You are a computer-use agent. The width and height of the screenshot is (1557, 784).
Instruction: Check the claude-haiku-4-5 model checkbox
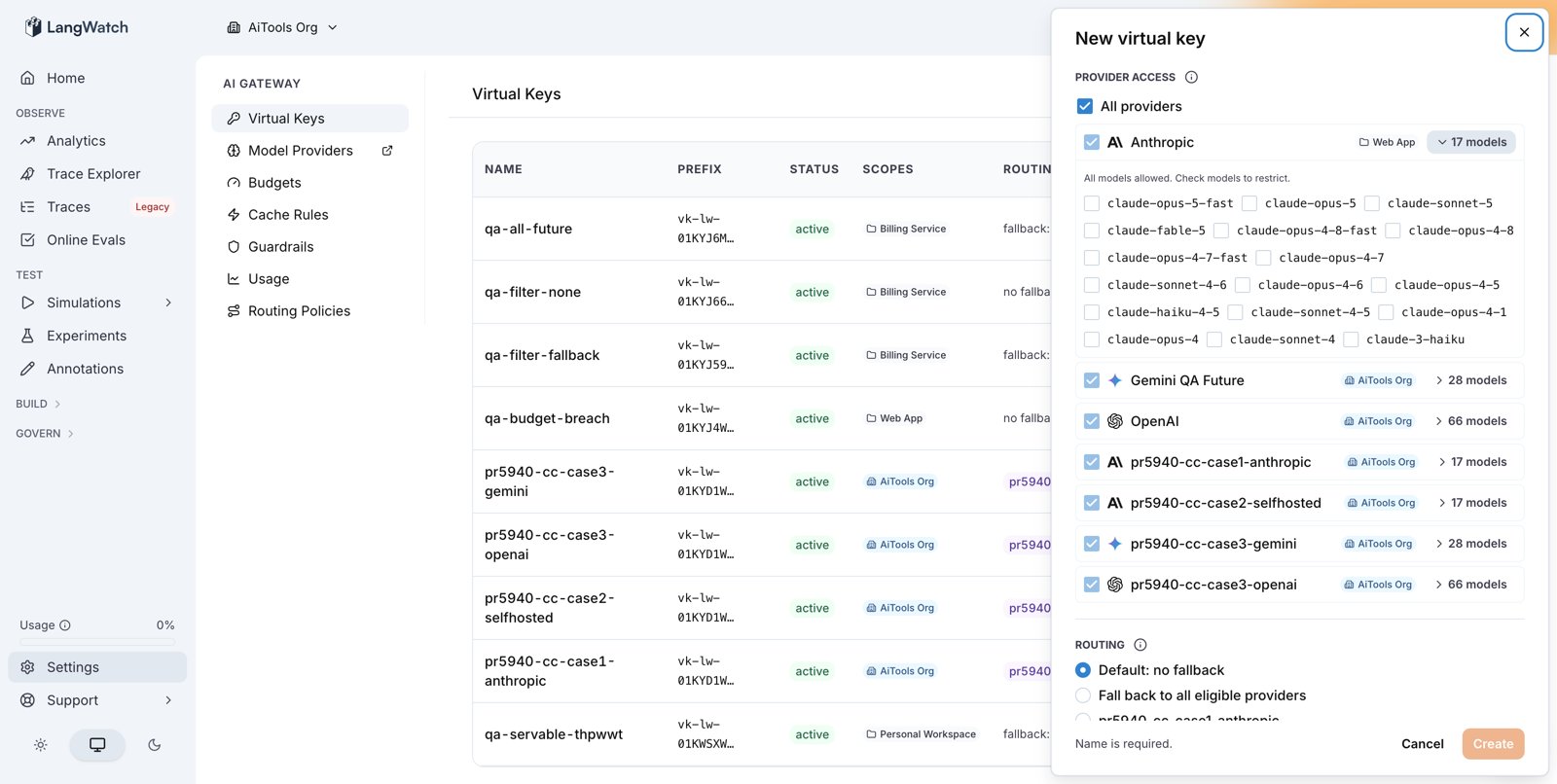[1092, 312]
